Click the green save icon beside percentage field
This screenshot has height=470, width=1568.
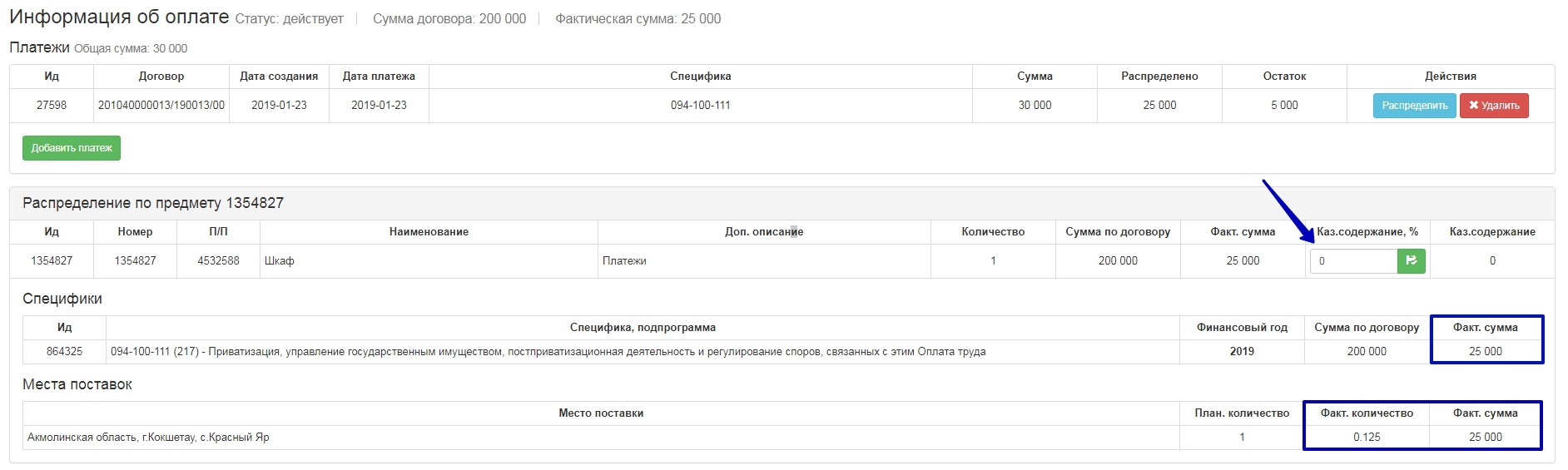coord(1411,261)
